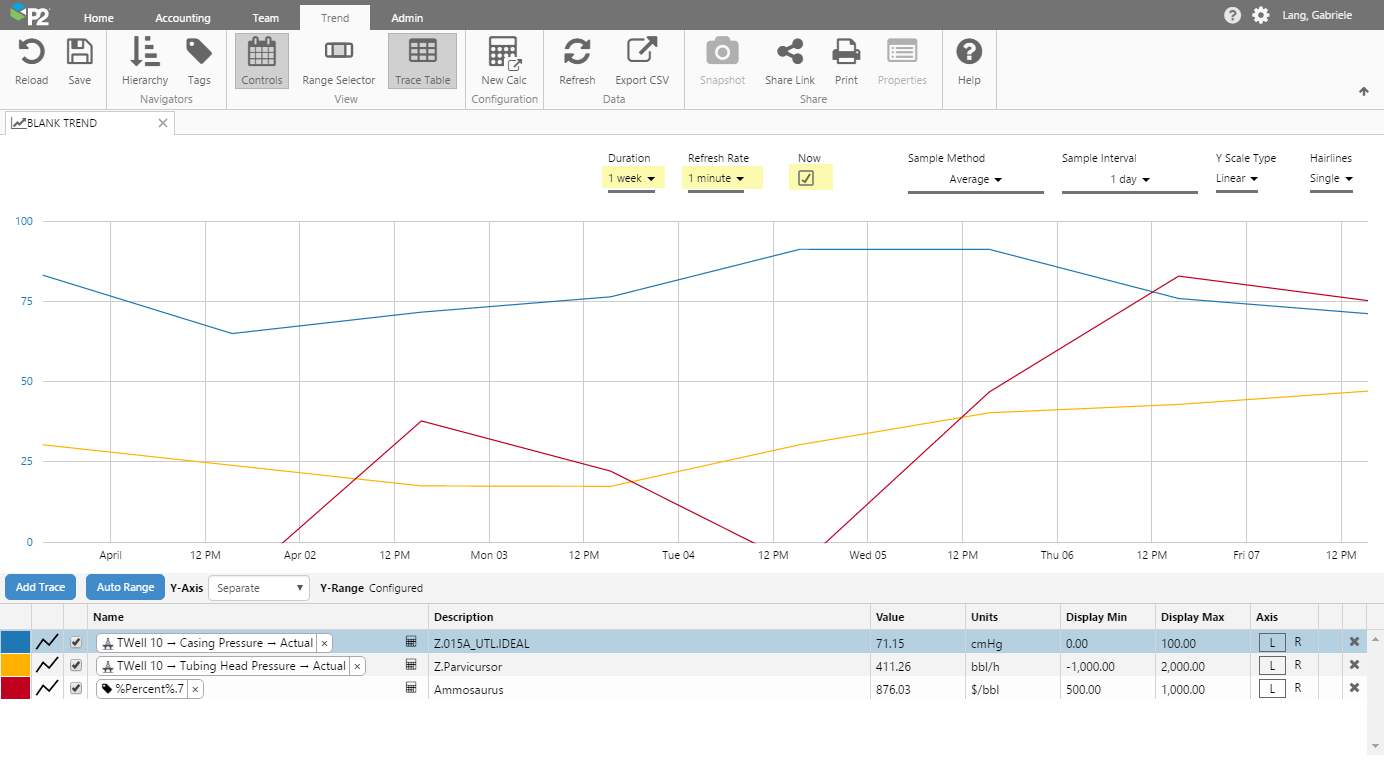
Task: Switch to the Accounting tab
Action: [183, 18]
